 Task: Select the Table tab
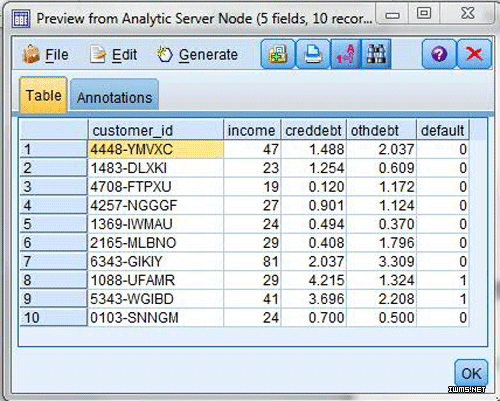pos(43,95)
